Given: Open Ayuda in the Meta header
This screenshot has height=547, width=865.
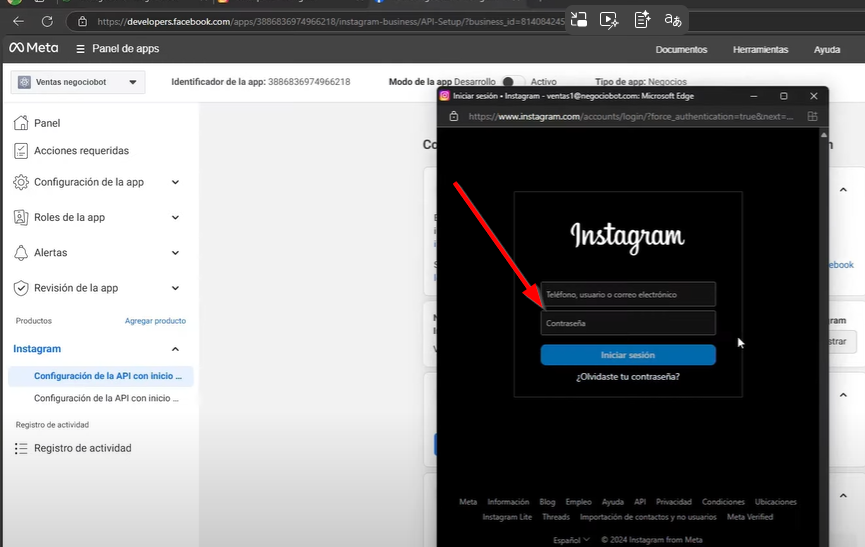Looking at the screenshot, I should click(x=827, y=50).
